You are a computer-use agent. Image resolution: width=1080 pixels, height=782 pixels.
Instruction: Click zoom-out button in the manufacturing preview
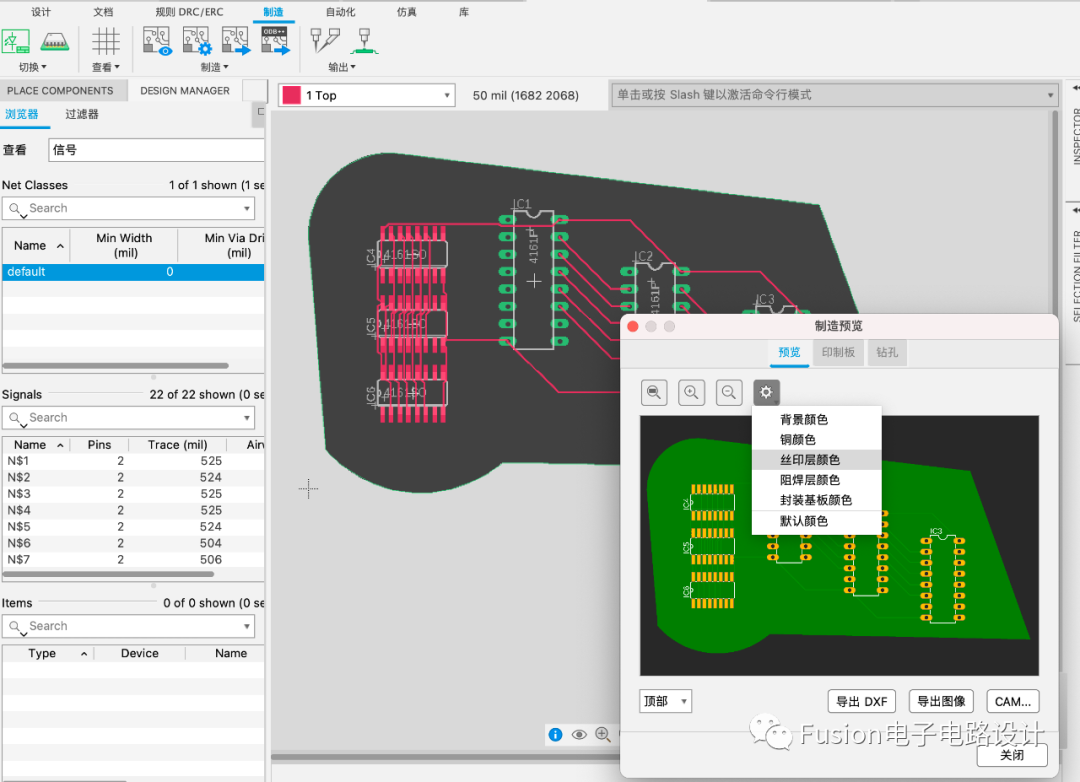coord(729,393)
